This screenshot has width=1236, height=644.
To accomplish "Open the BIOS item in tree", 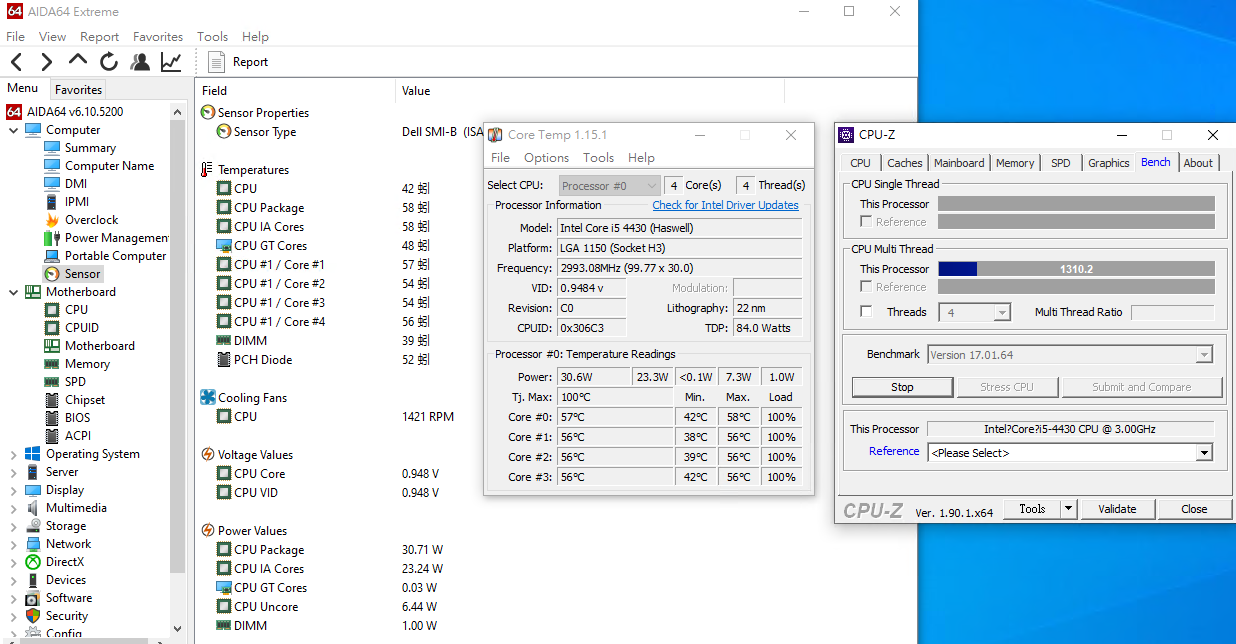I will tap(77, 418).
